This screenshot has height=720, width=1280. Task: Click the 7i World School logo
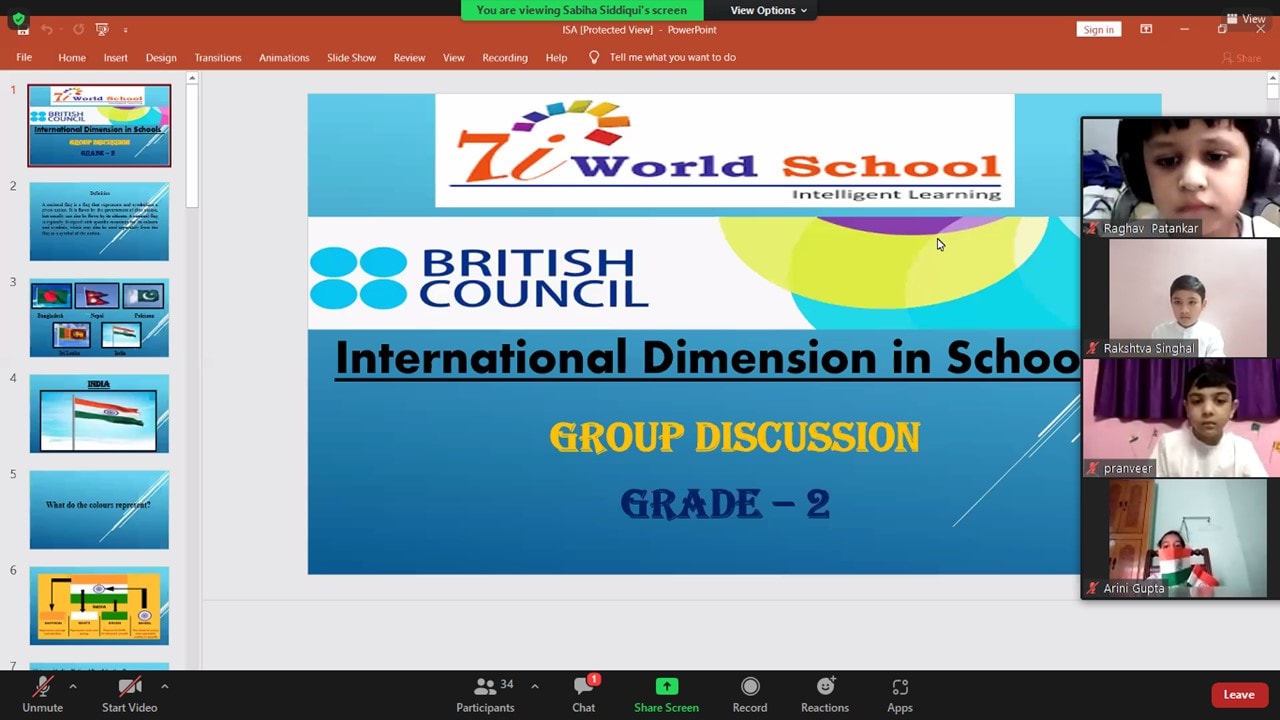pos(725,151)
